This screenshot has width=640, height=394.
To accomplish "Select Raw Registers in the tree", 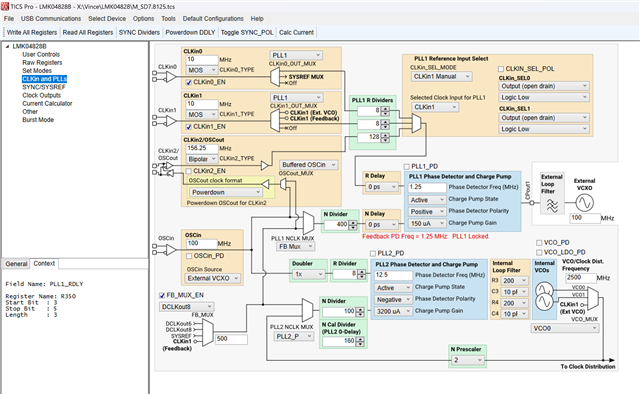I will [x=42, y=63].
